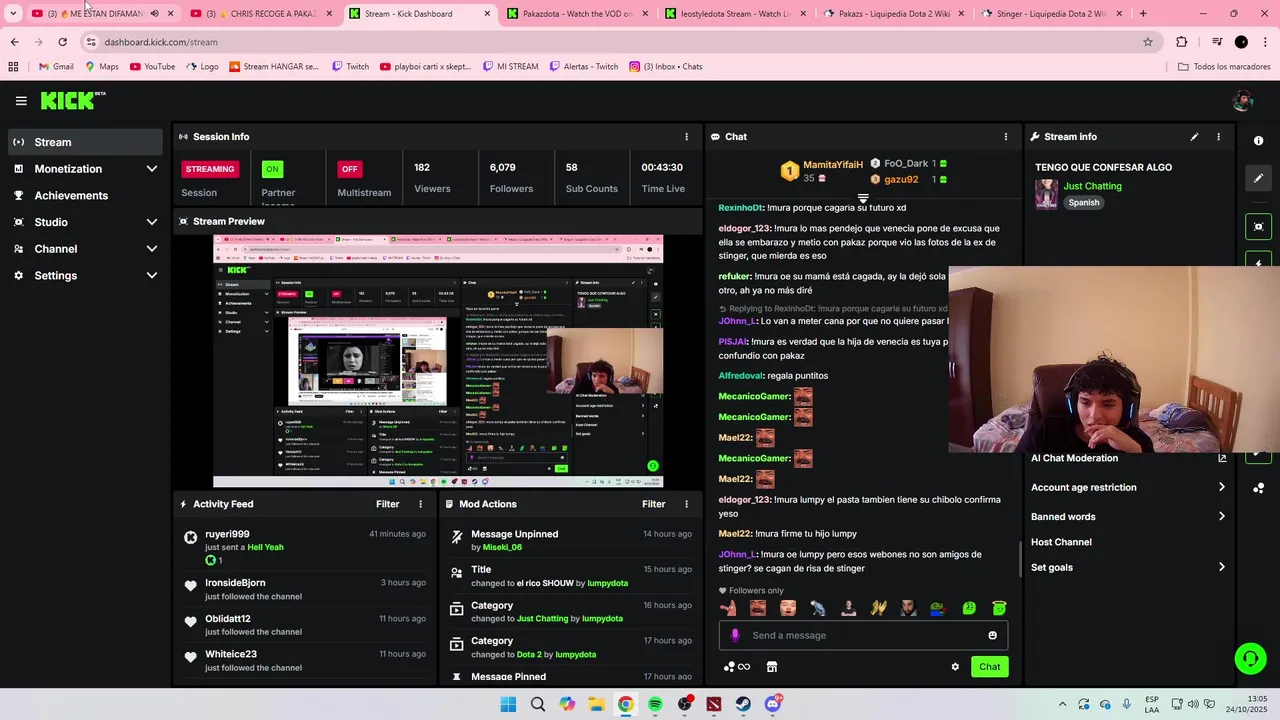Open Banned words settings
Image resolution: width=1280 pixels, height=720 pixels.
1128,517
